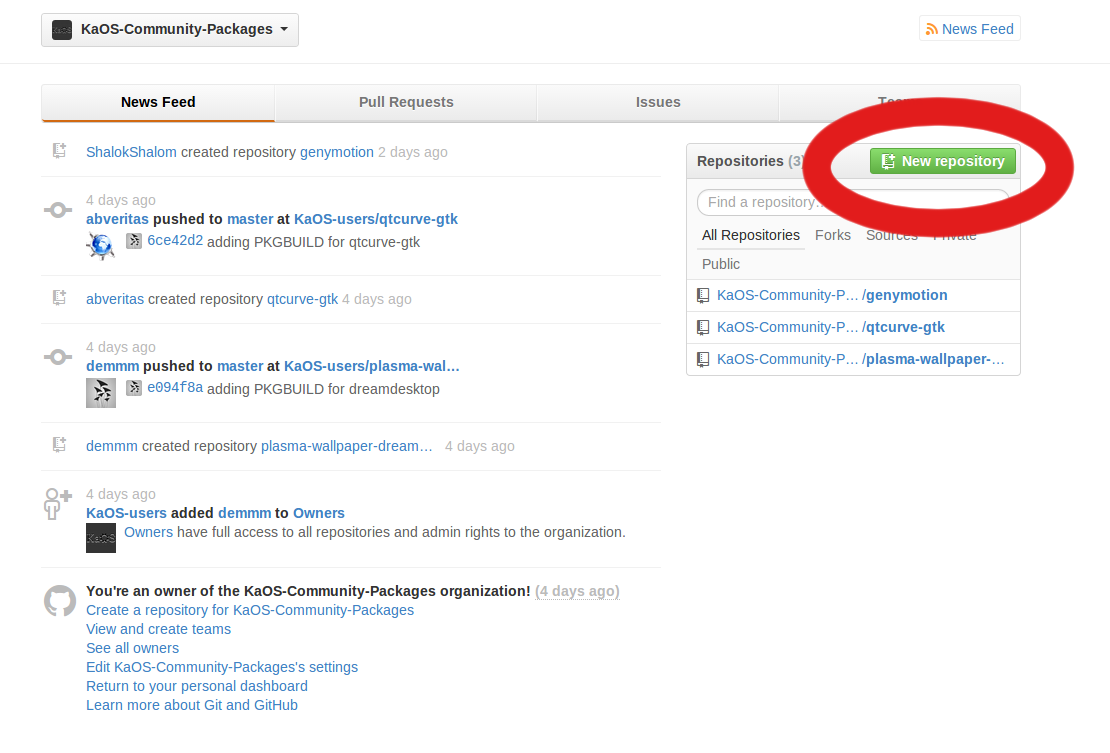Click the KaOS organization avatar in switcher
The height and width of the screenshot is (753, 1110).
click(x=62, y=30)
